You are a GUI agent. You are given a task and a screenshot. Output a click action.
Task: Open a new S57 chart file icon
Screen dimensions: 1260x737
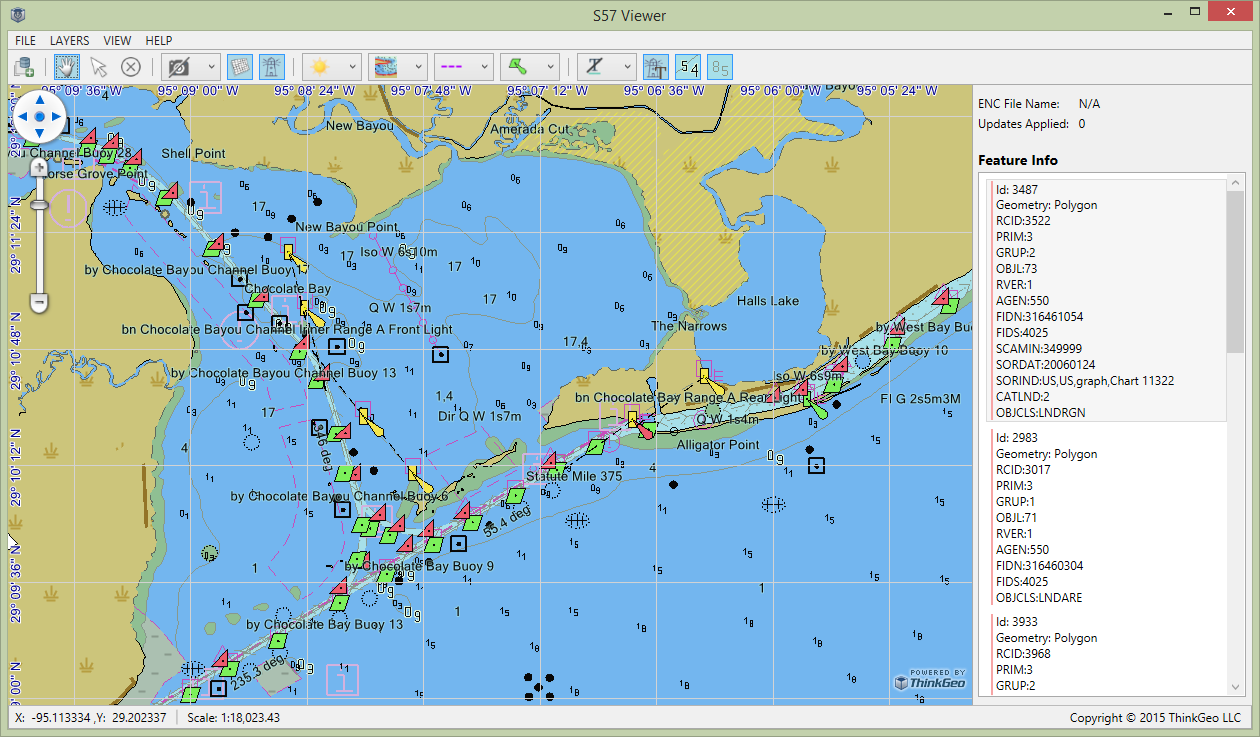tap(24, 66)
